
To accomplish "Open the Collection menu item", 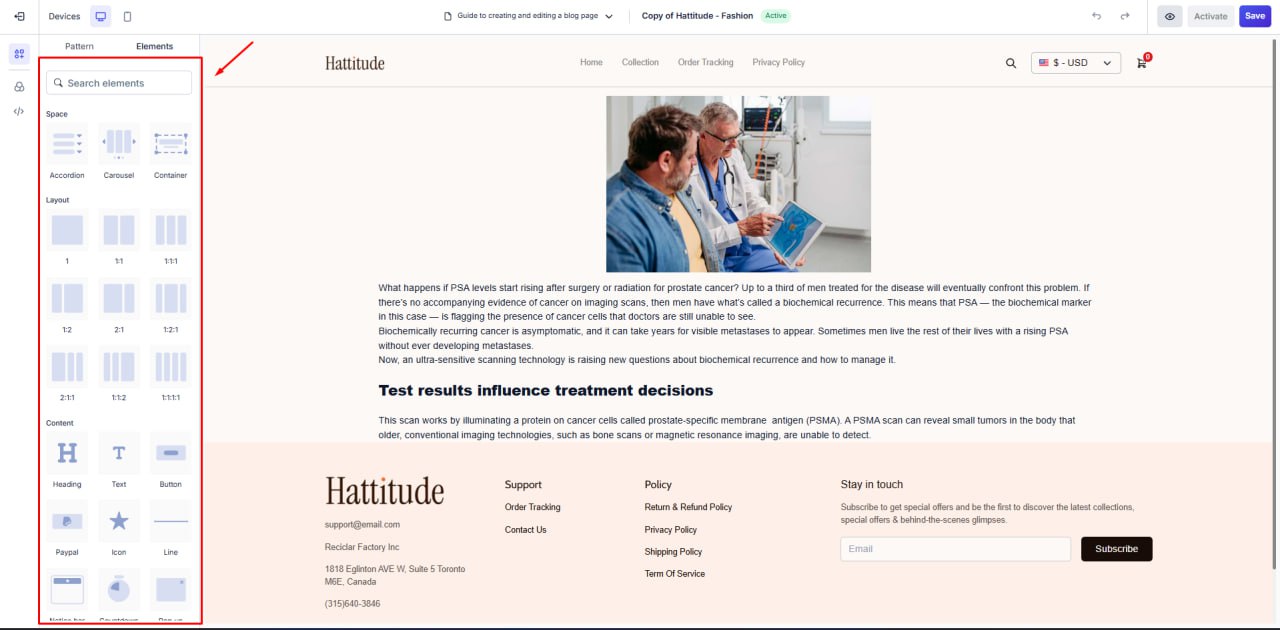I will (x=640, y=62).
